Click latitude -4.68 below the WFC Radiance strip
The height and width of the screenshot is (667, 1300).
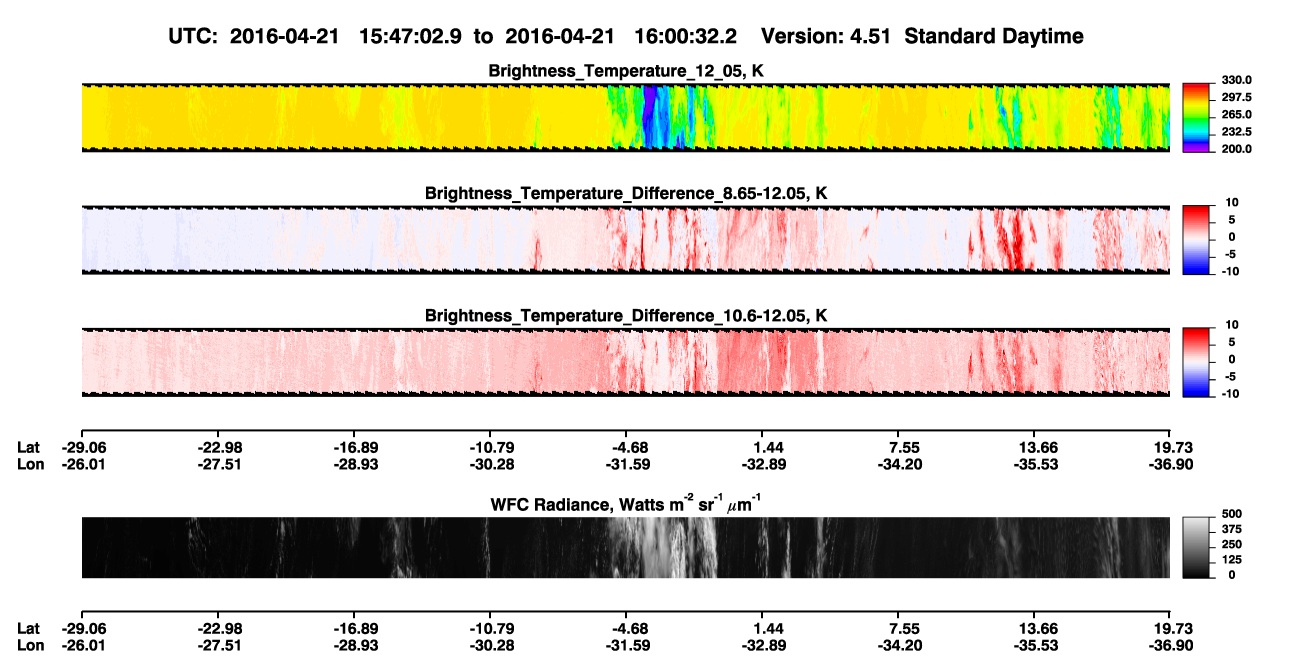click(x=630, y=628)
